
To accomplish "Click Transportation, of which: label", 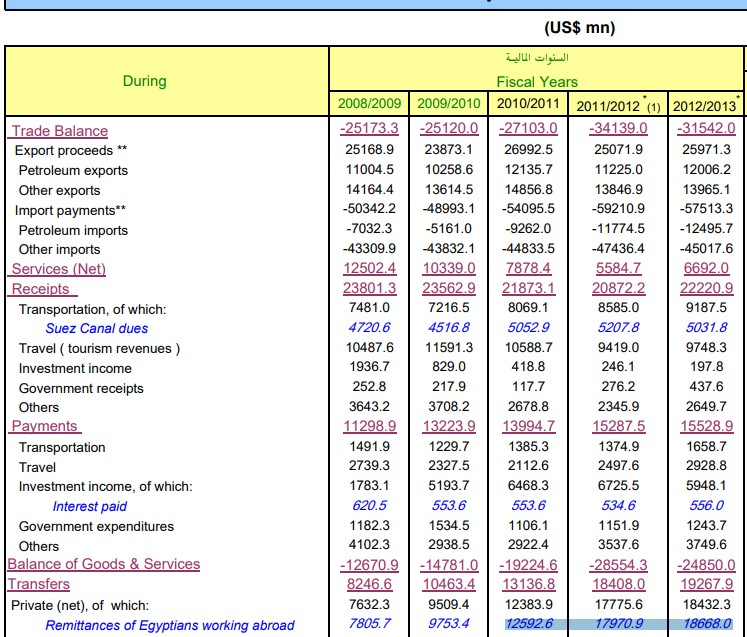I will pos(92,309).
